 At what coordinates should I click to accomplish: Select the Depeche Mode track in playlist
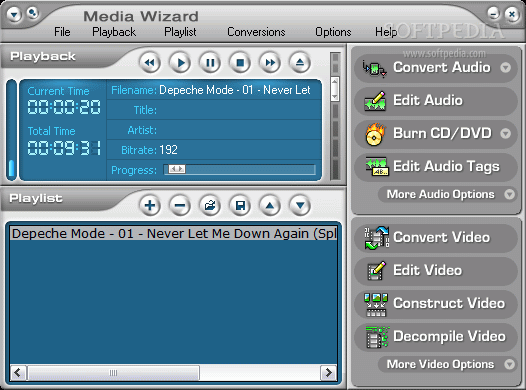[173, 233]
